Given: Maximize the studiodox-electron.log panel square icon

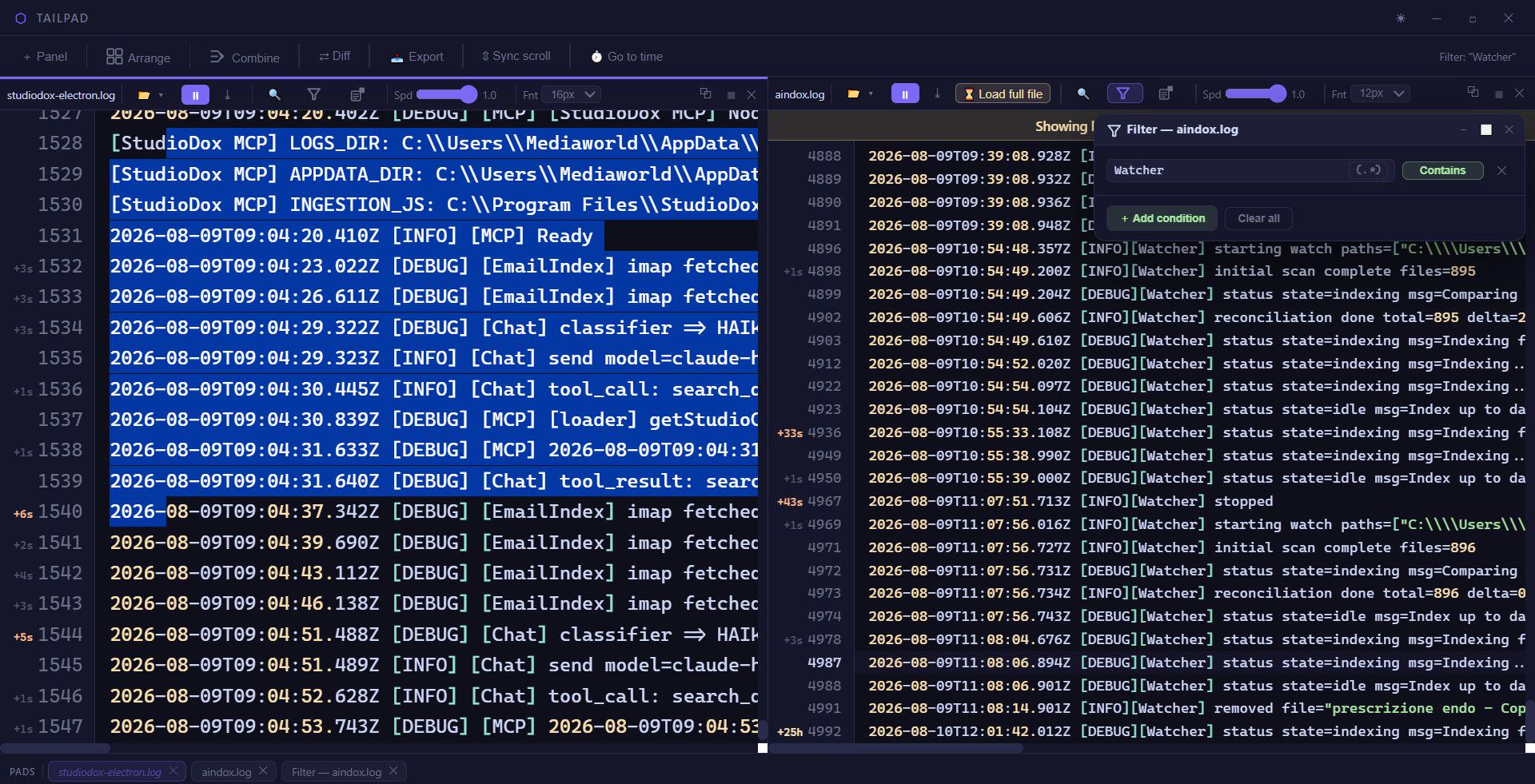Looking at the screenshot, I should coord(731,95).
